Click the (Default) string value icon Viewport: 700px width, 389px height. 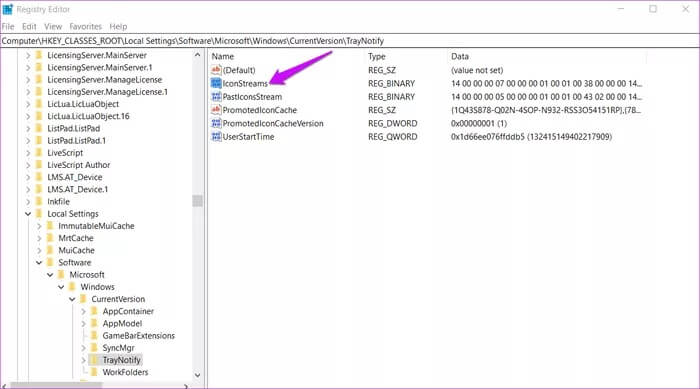[x=216, y=70]
